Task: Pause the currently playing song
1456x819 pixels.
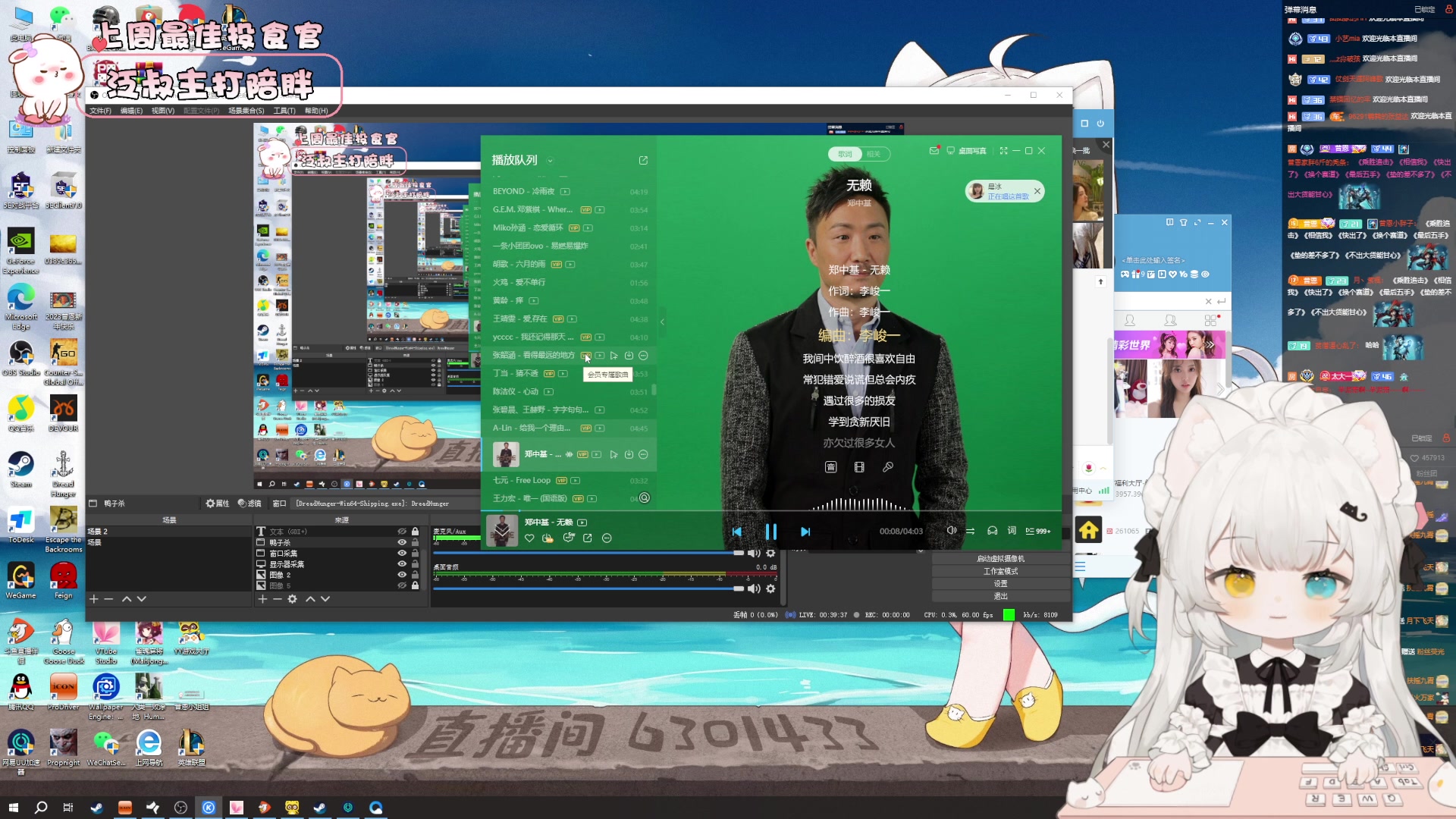Action: pos(770,532)
